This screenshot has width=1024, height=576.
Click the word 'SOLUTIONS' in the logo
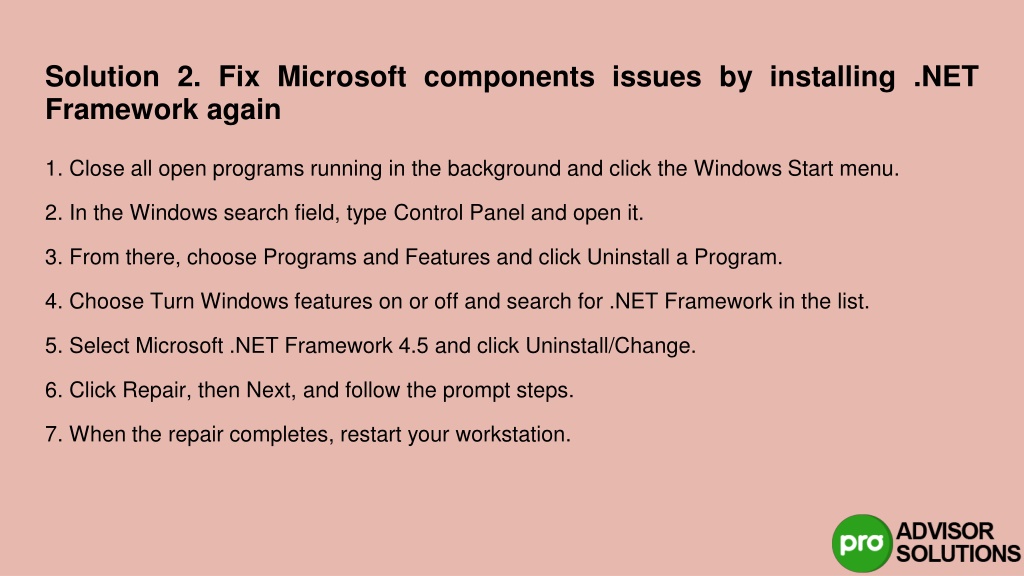pyautogui.click(x=958, y=553)
